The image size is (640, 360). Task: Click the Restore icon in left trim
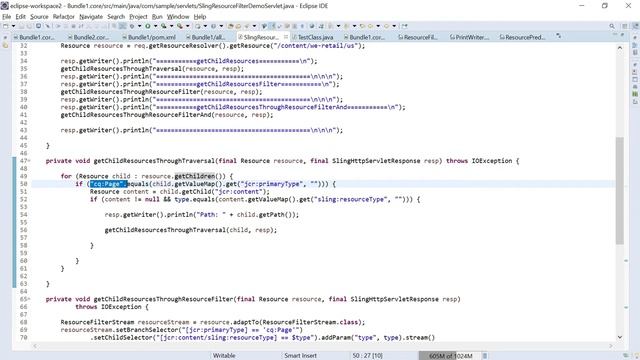point(5,37)
